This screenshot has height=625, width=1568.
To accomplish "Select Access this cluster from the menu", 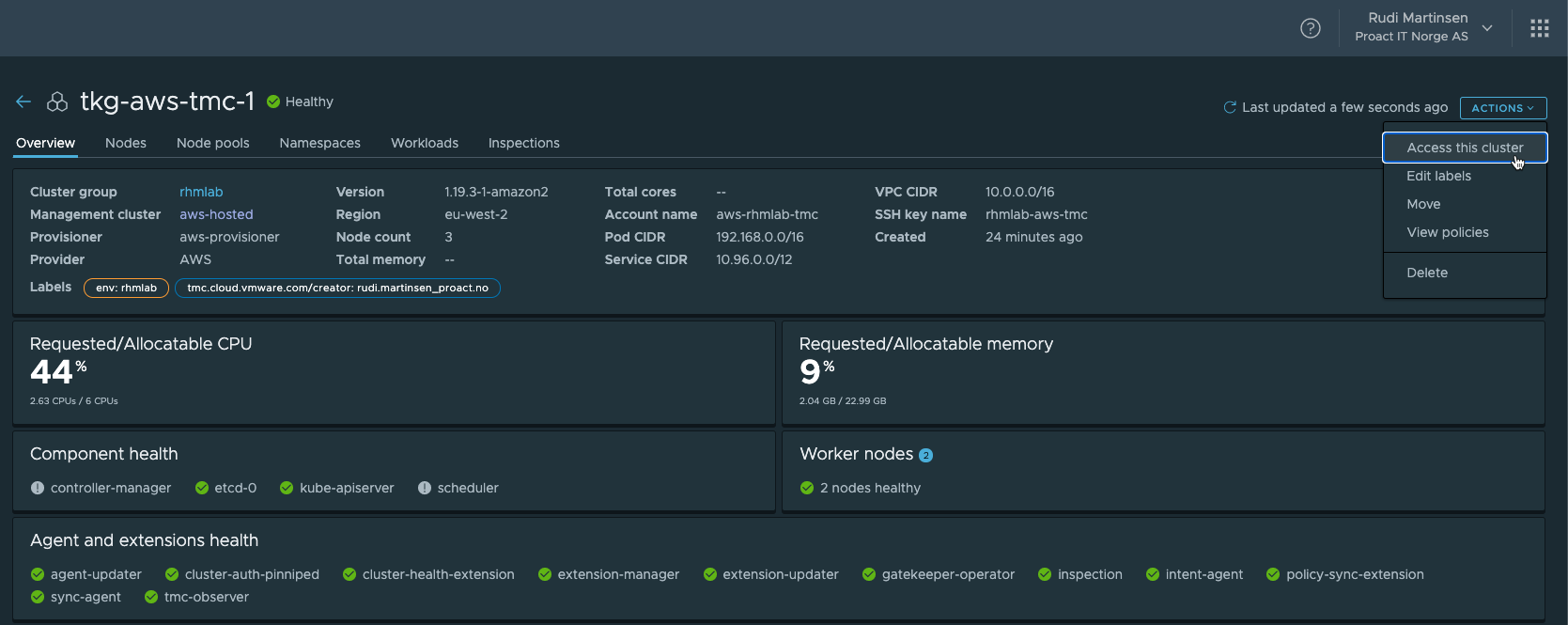I will tap(1465, 148).
